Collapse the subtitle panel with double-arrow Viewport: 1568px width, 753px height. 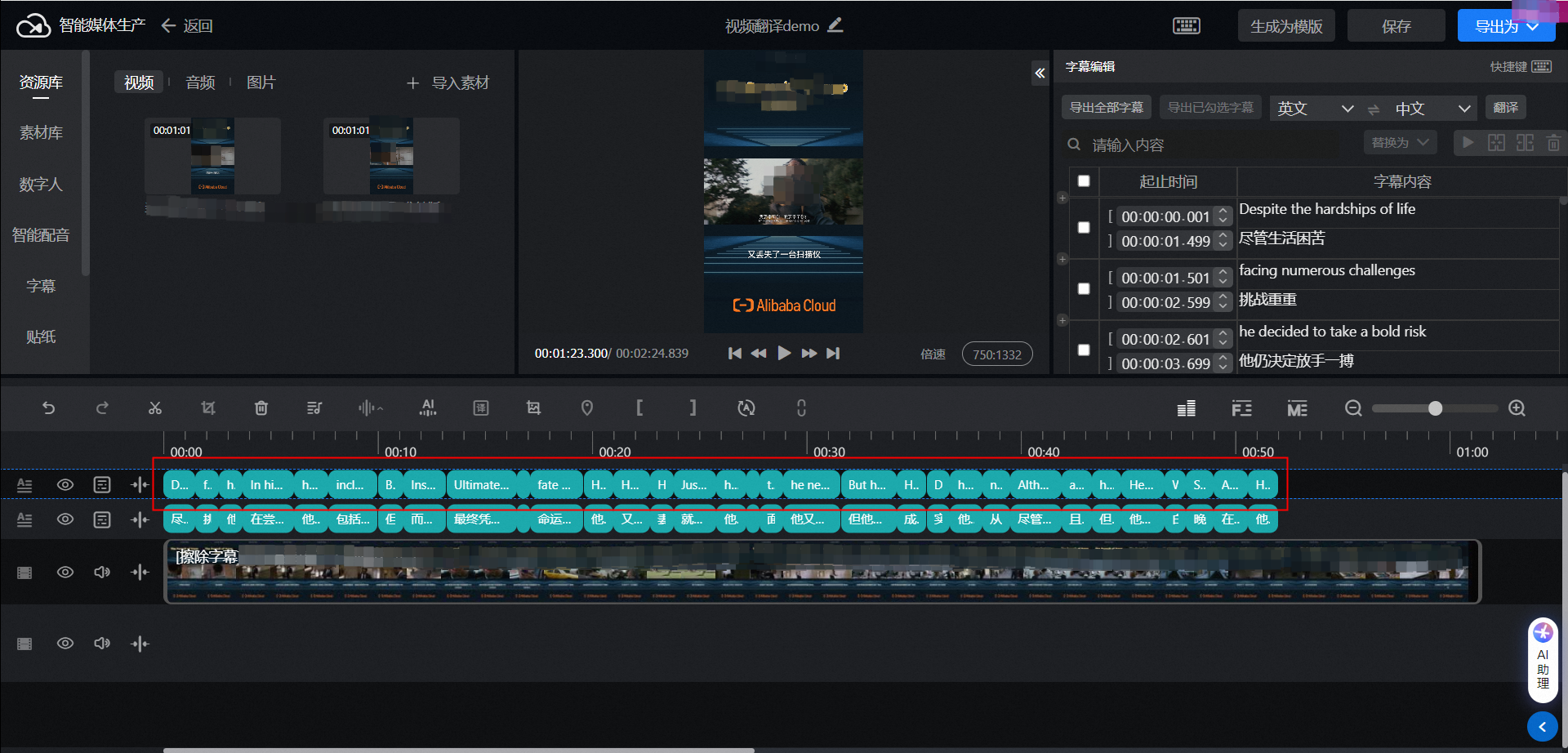pos(1040,73)
